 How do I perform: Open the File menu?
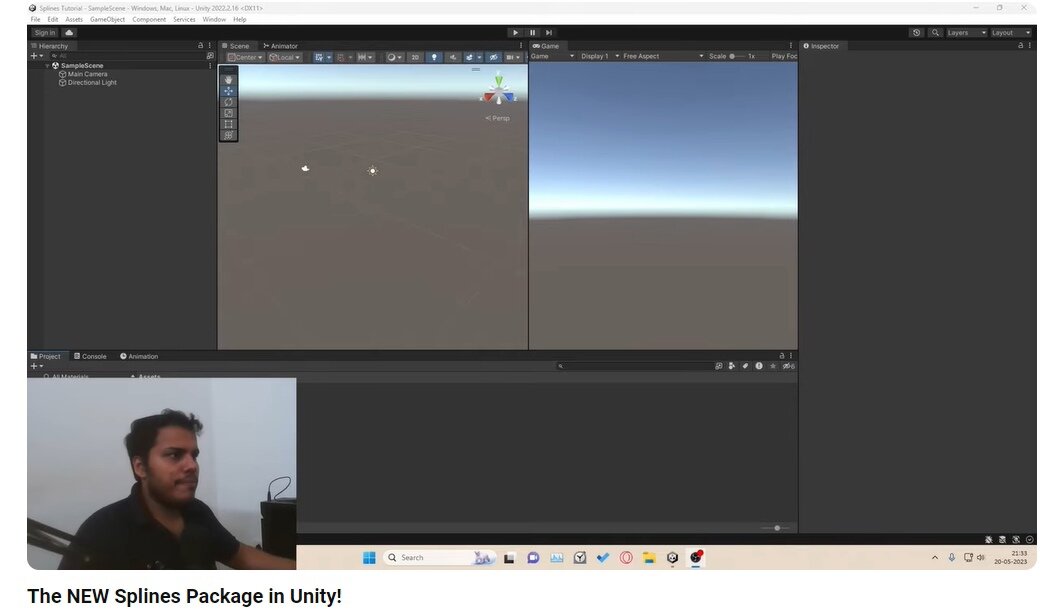point(35,19)
